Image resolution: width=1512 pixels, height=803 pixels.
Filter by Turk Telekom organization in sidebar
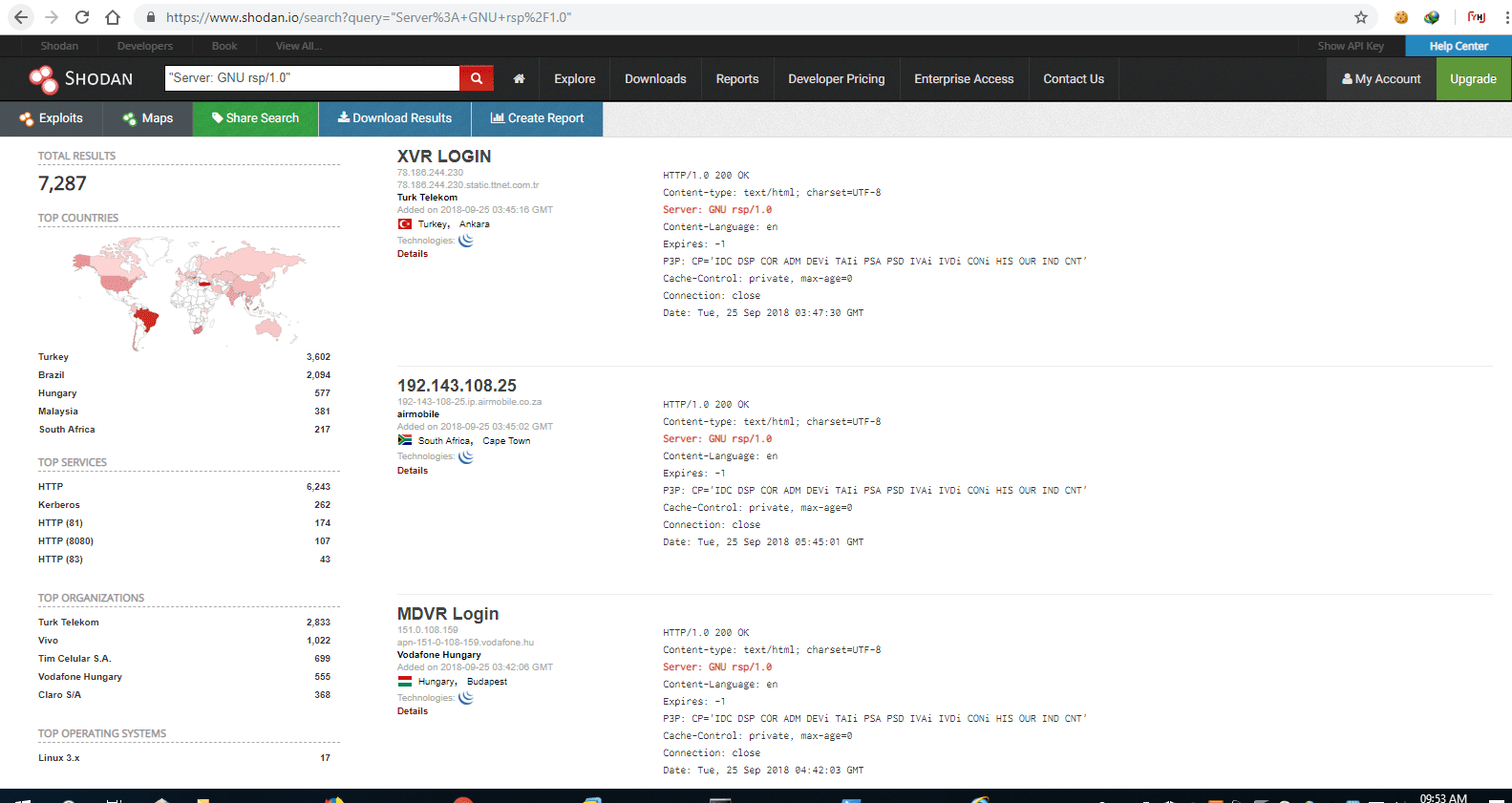coord(69,623)
